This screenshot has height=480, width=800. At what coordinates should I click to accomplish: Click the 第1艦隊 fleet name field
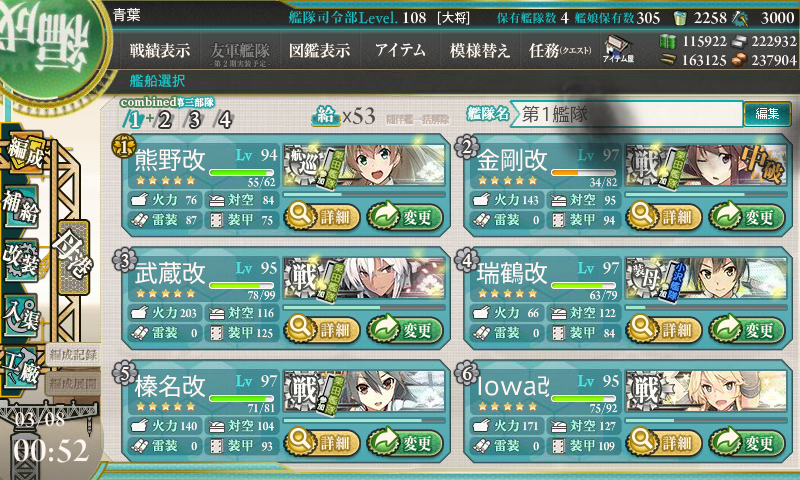coord(627,114)
